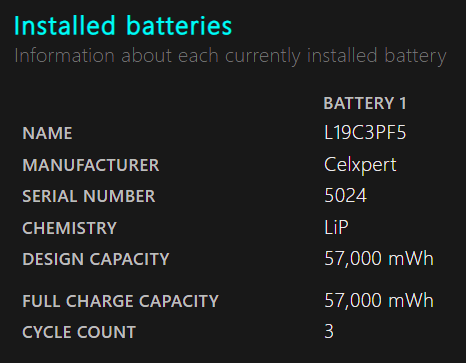Click the CYCLE COUNT label
Viewport: 466px width, 363px height.
pyautogui.click(x=79, y=332)
